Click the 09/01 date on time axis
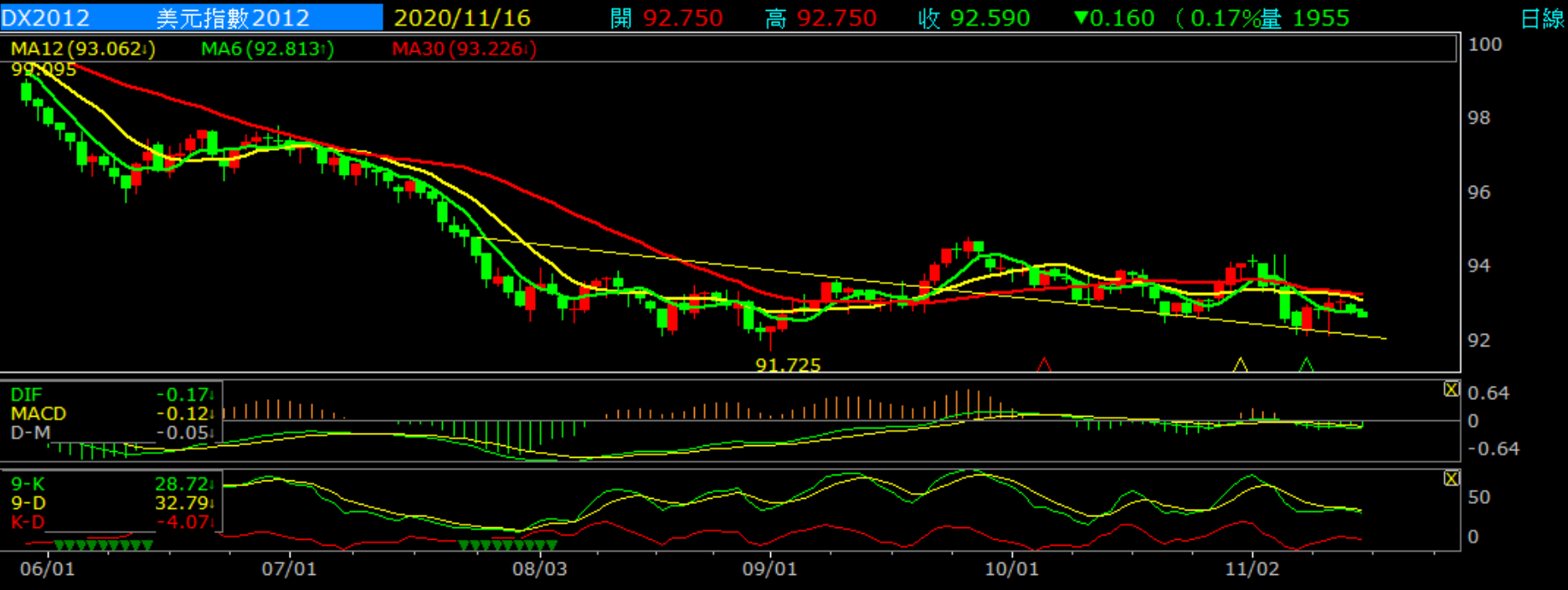This screenshot has width=1568, height=590. [x=769, y=569]
